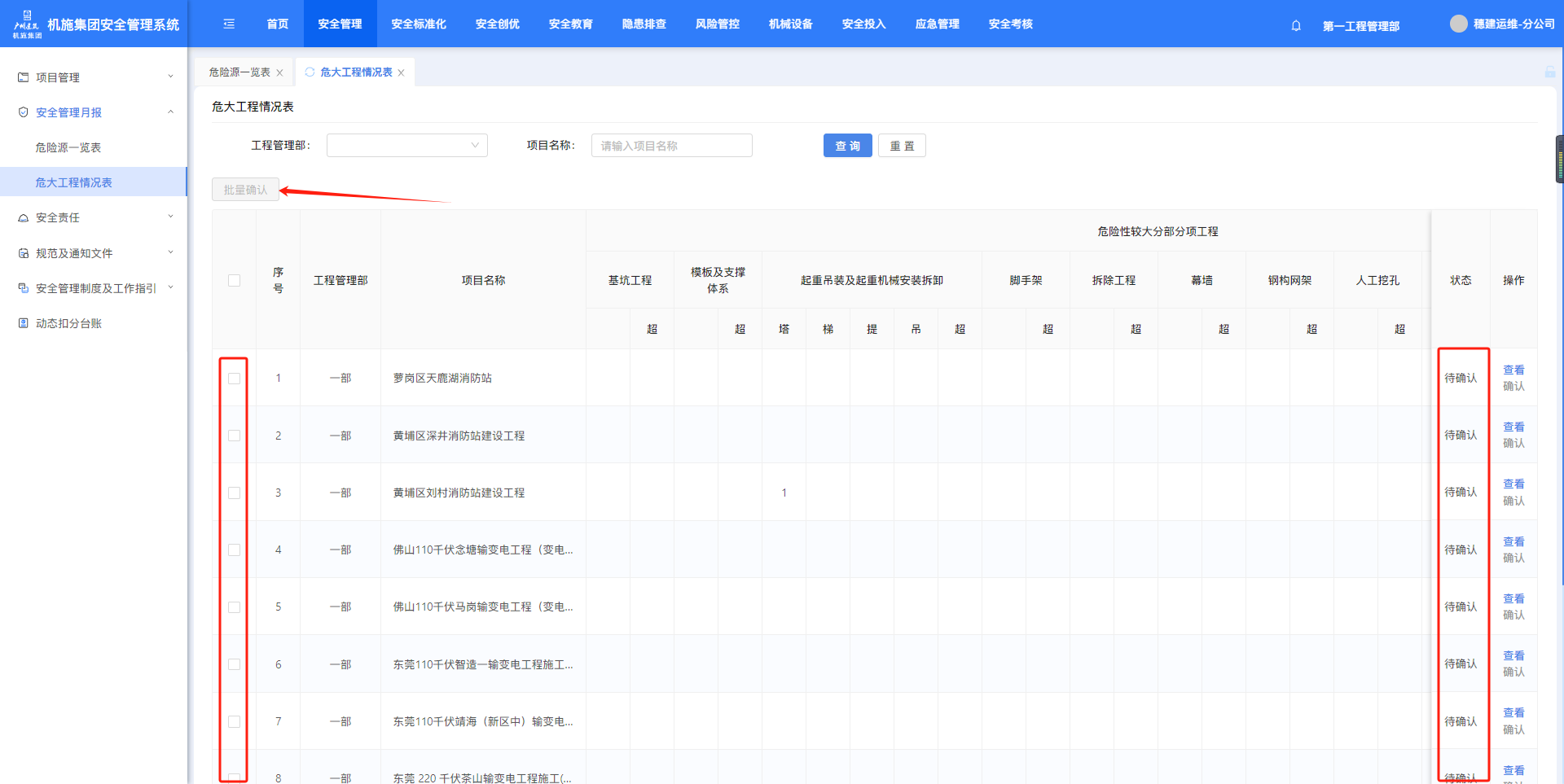Click 查看 link for row 2
This screenshot has width=1564, height=784.
pos(1513,427)
